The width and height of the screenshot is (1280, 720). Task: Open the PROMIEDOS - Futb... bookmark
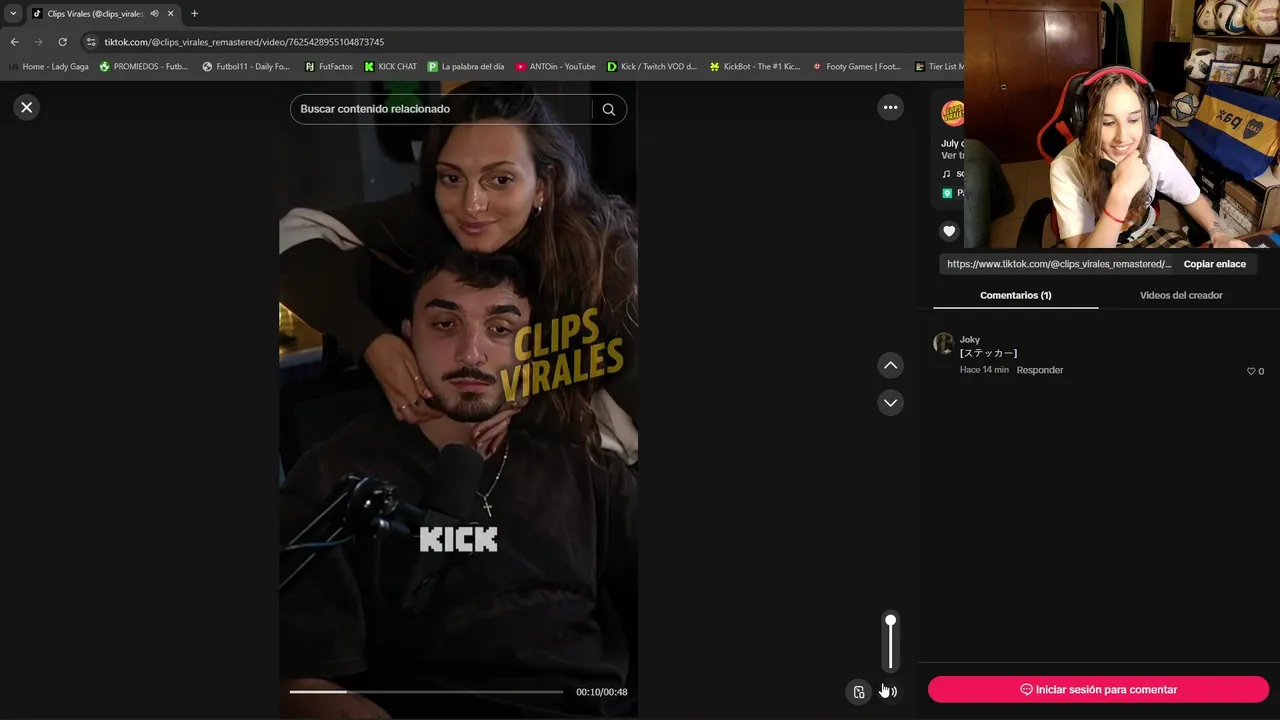143,67
